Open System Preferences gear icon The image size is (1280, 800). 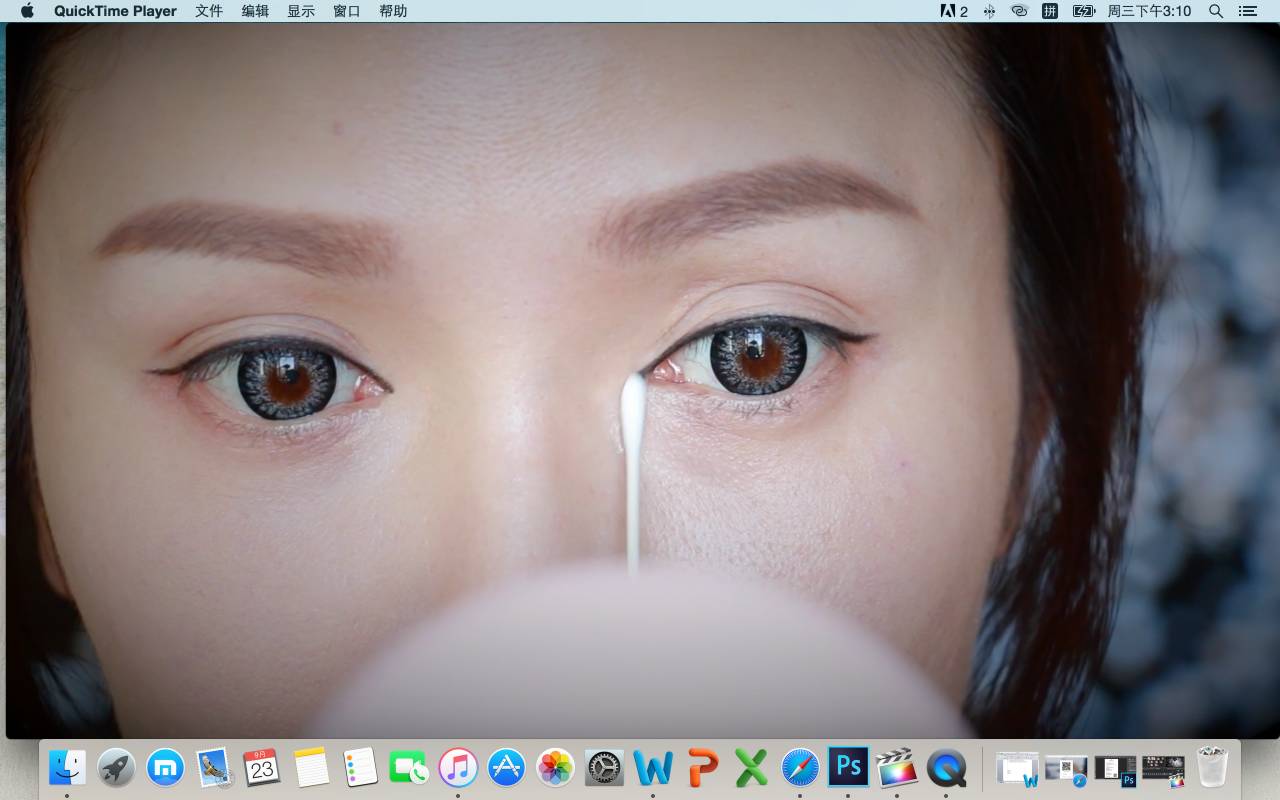point(604,768)
